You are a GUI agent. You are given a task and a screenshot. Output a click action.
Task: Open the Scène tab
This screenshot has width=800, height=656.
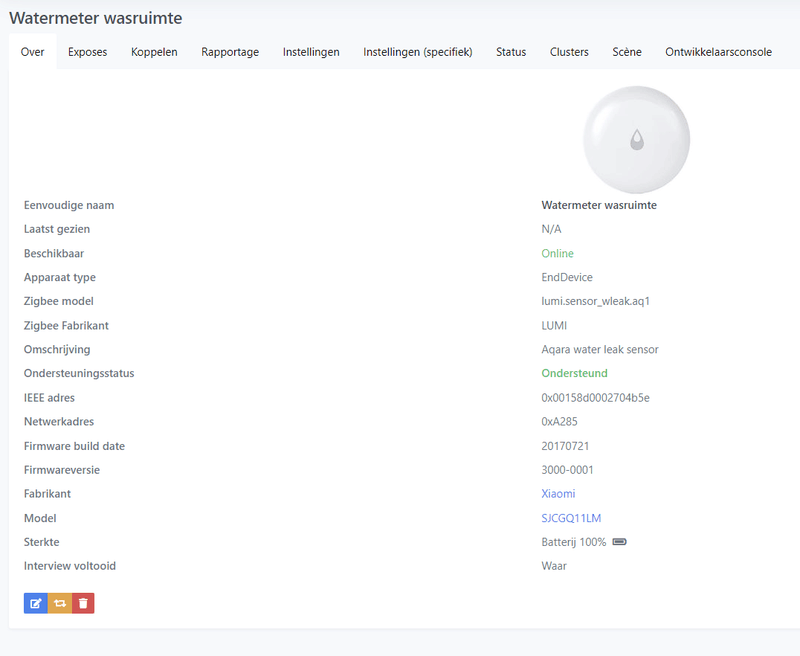(x=627, y=52)
